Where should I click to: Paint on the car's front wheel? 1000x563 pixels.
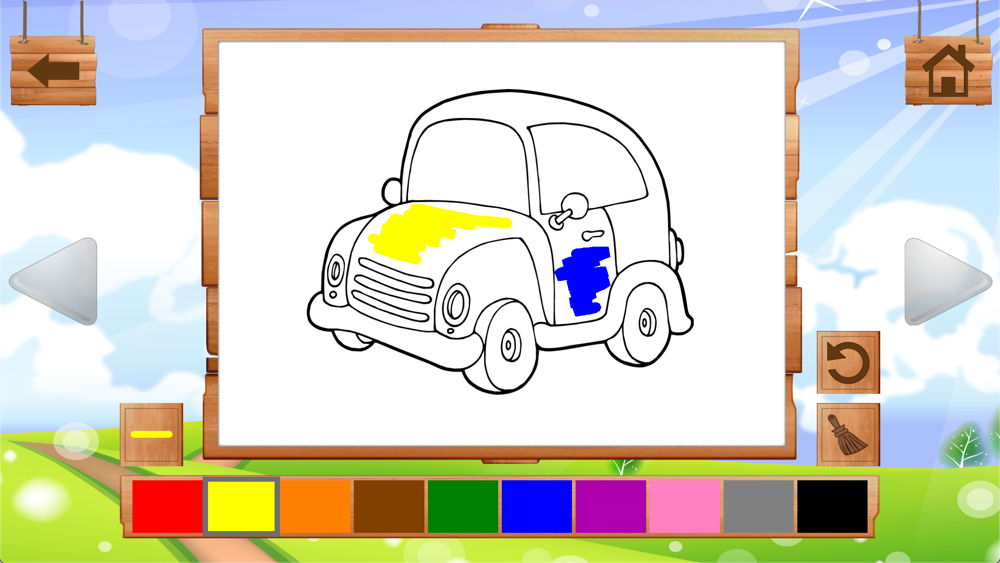[508, 346]
